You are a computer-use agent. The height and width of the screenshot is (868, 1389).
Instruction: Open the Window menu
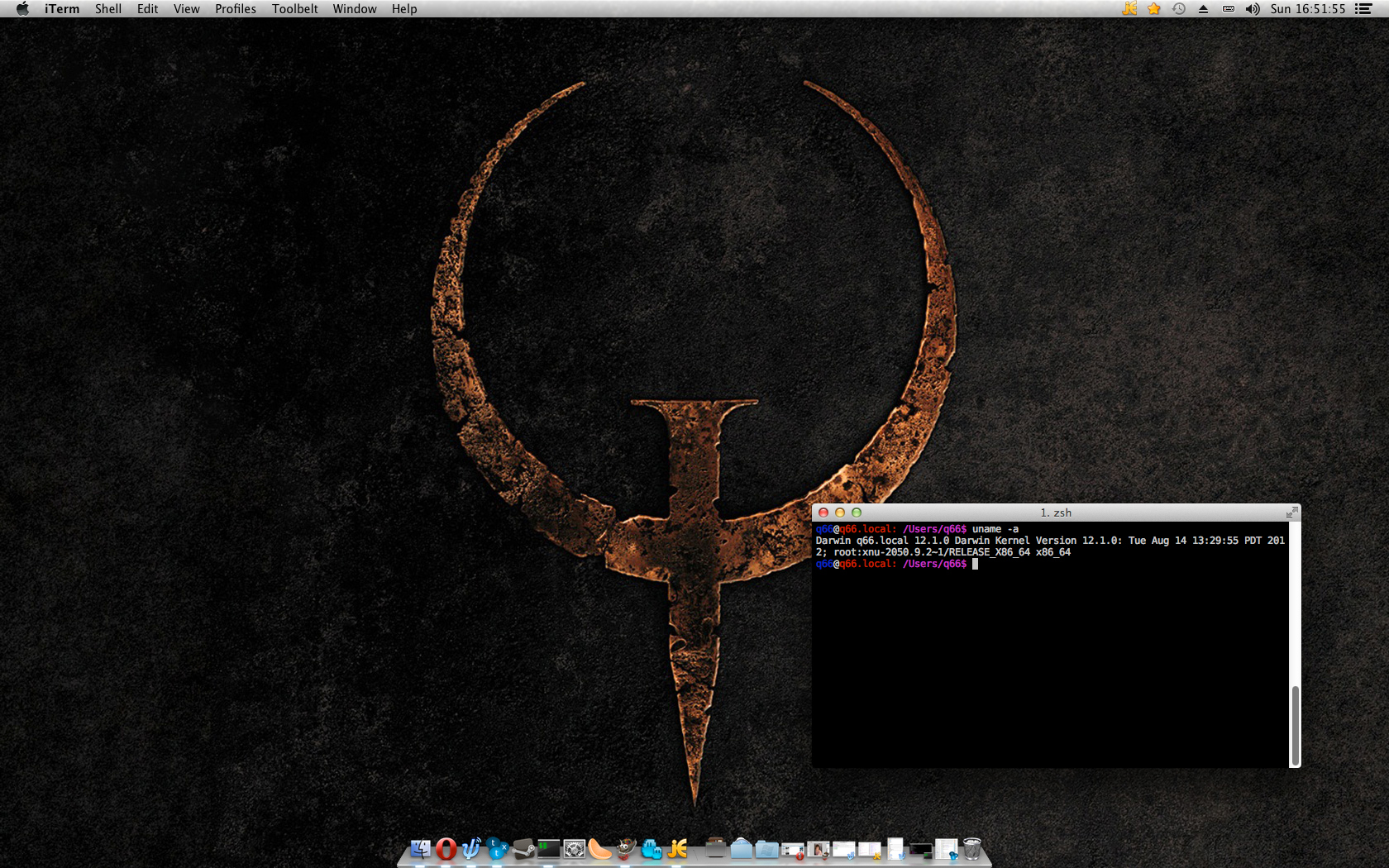click(355, 8)
